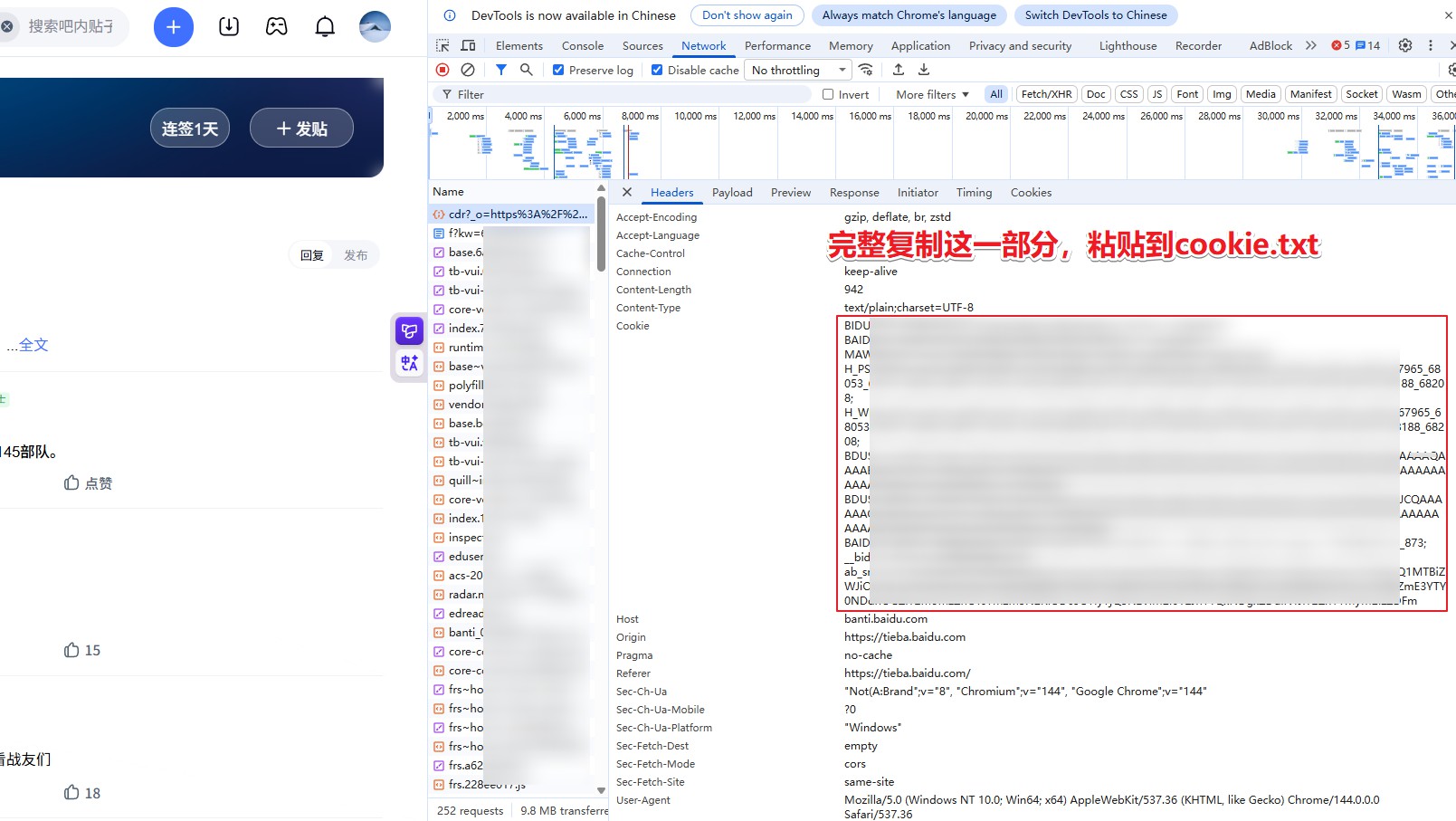Open the user avatar menu

click(375, 27)
